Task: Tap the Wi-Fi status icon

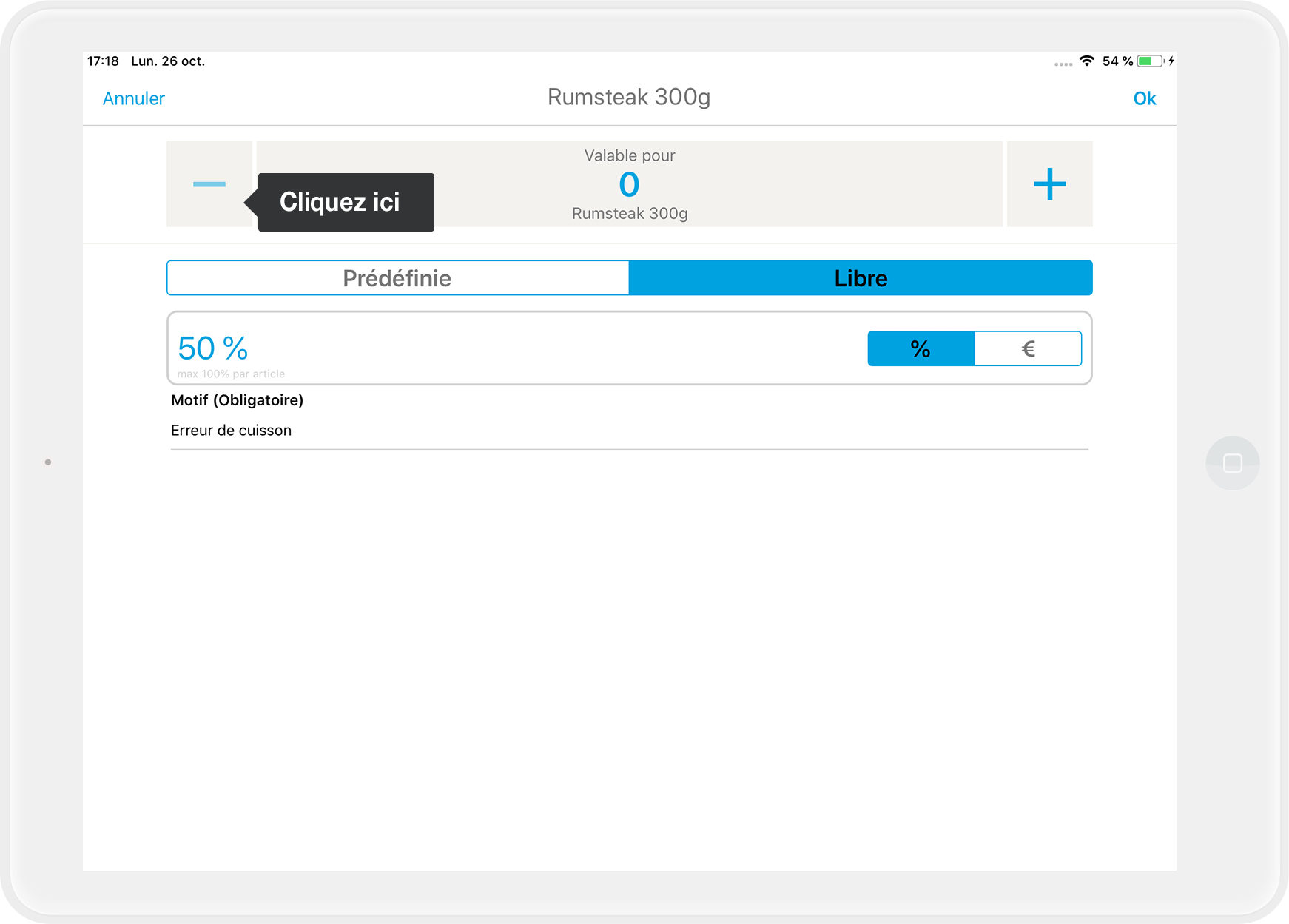Action: pyautogui.click(x=1086, y=61)
